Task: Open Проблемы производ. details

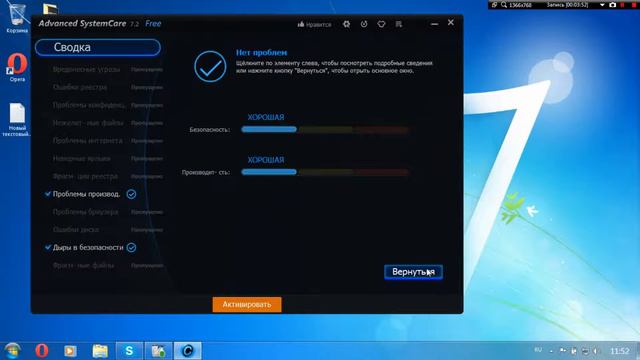Action: 86,194
